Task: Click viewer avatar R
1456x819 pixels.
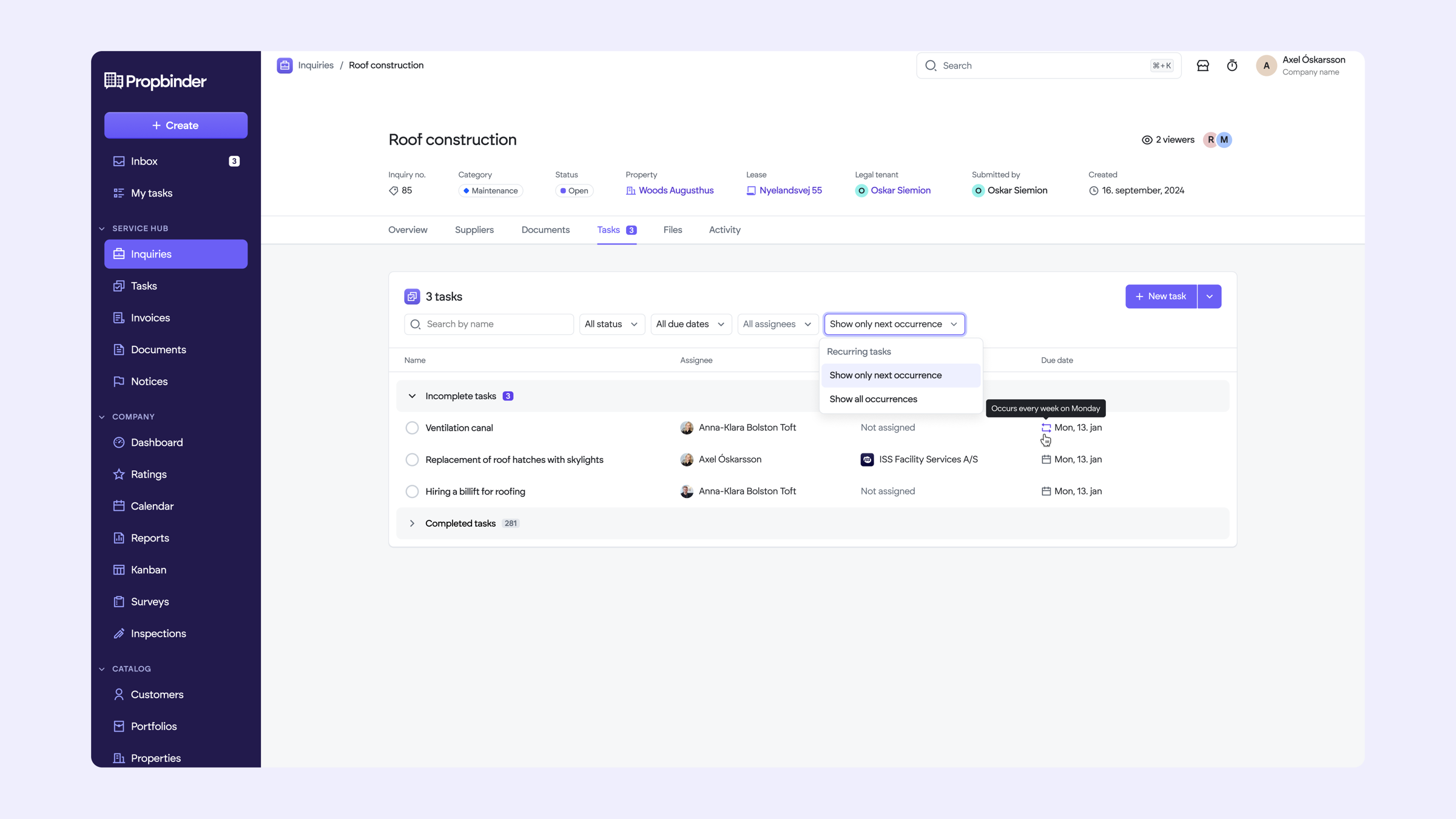Action: pos(1210,140)
